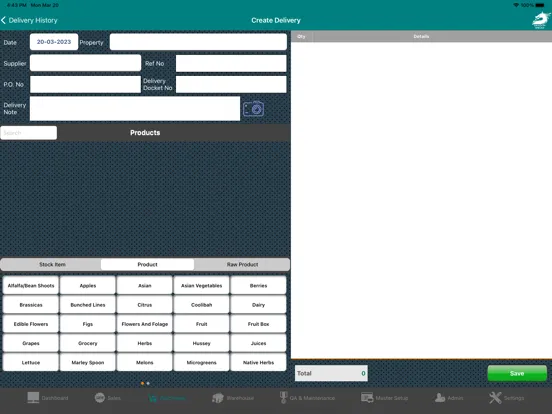Select the Citrus category
Image resolution: width=552 pixels, height=414 pixels.
pos(145,305)
